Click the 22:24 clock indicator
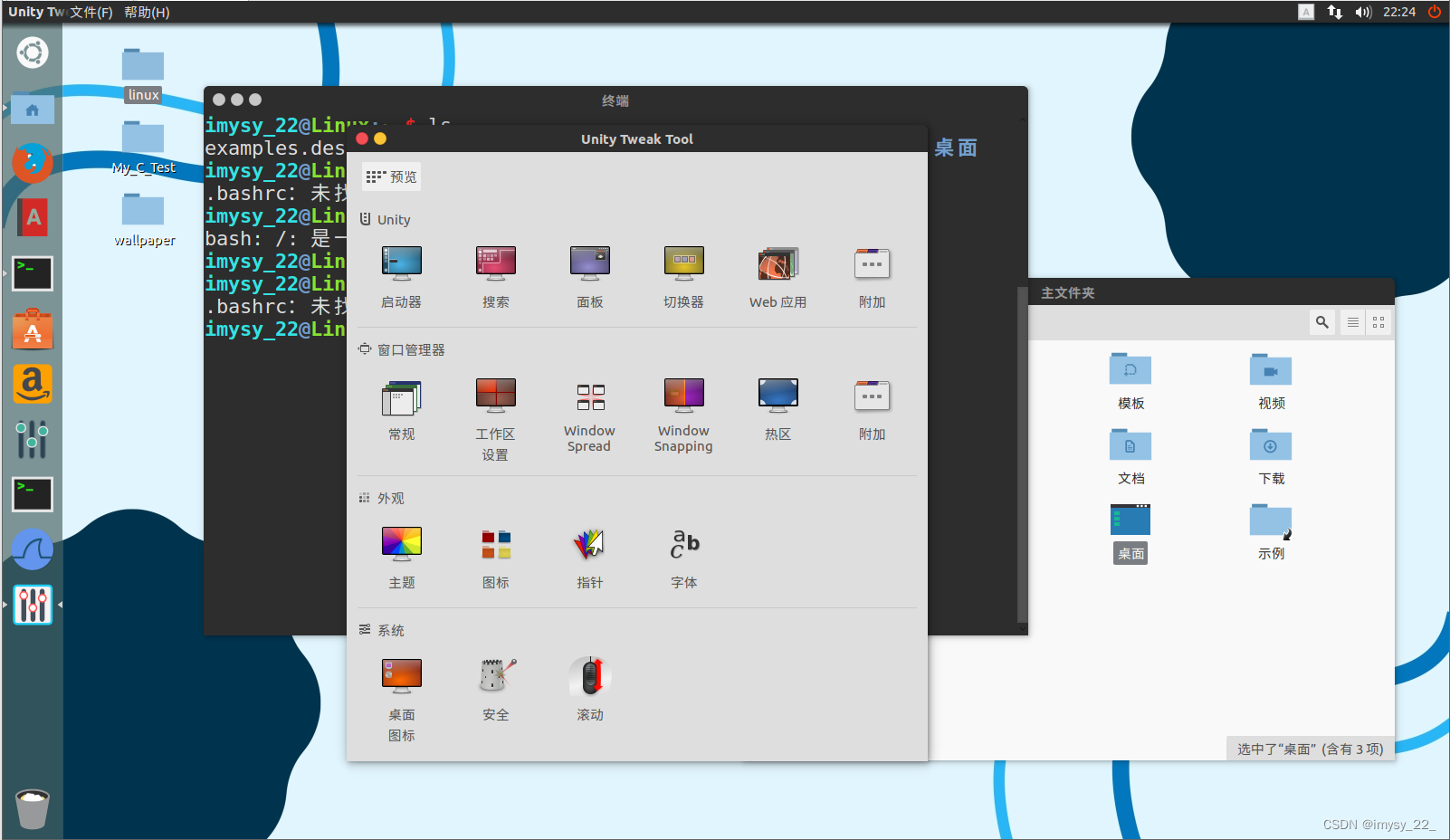The image size is (1450, 840). pyautogui.click(x=1399, y=12)
